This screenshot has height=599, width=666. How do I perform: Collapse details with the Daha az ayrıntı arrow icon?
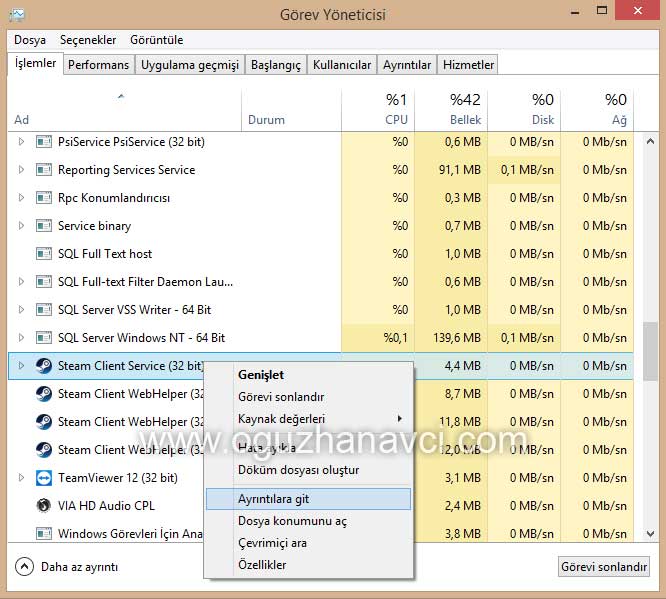(24, 567)
